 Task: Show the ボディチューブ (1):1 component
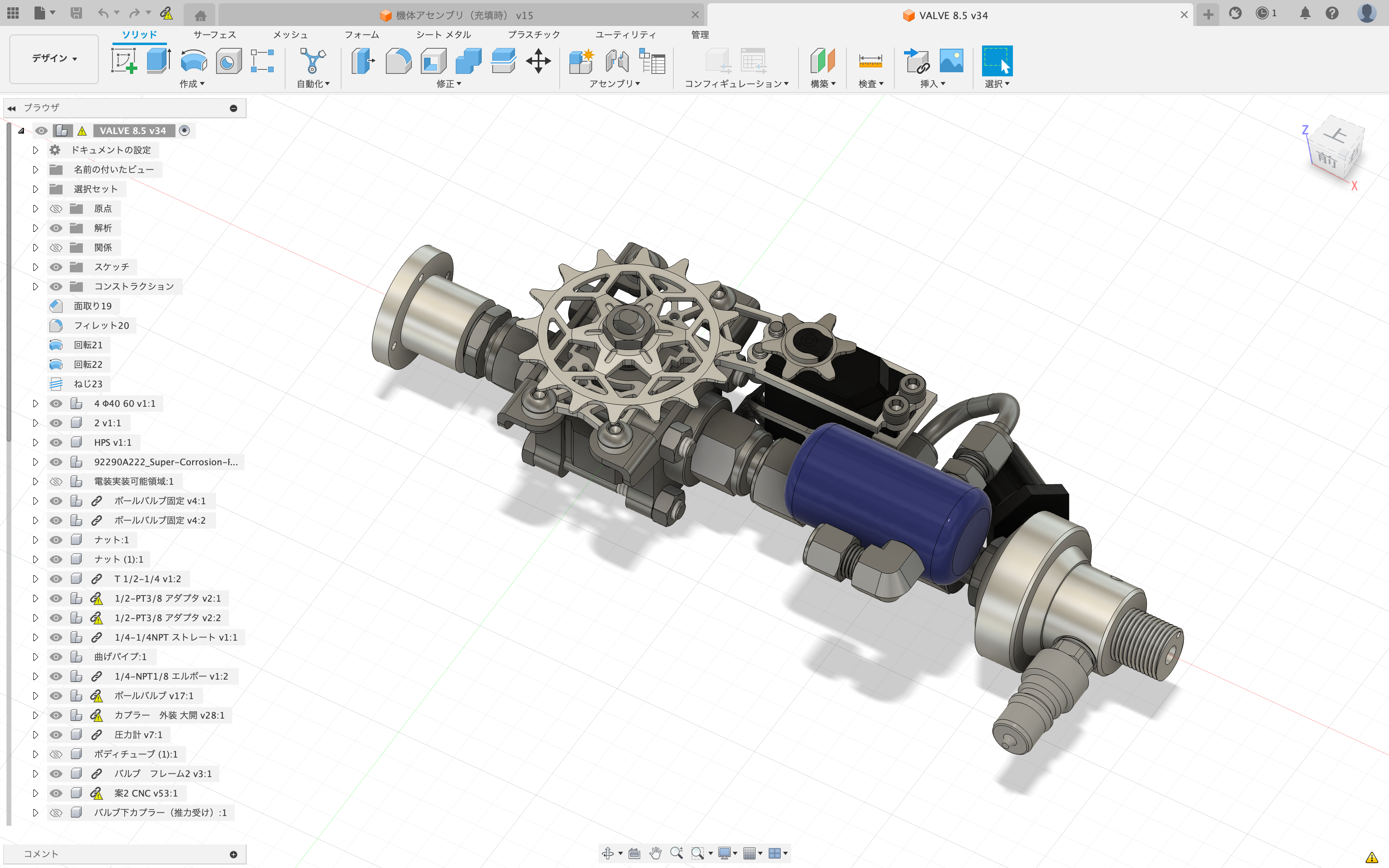pyautogui.click(x=56, y=754)
